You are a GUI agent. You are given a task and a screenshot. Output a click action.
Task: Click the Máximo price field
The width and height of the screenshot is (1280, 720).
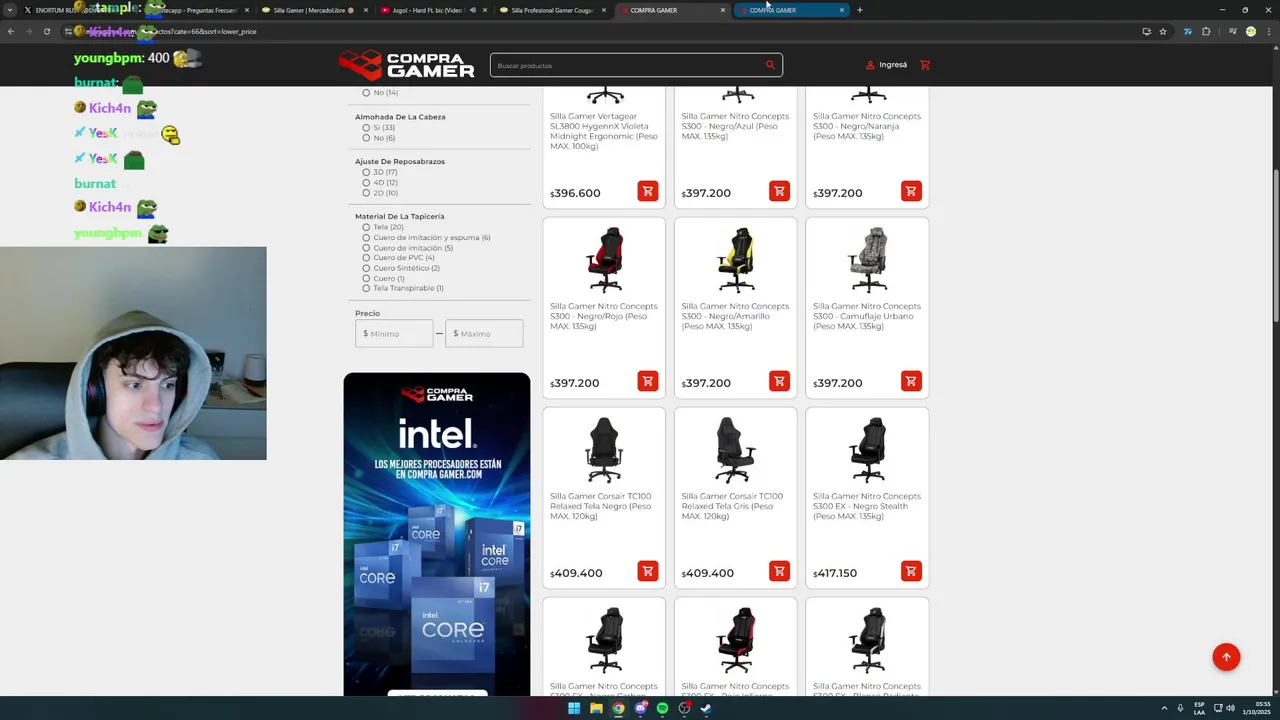point(484,333)
